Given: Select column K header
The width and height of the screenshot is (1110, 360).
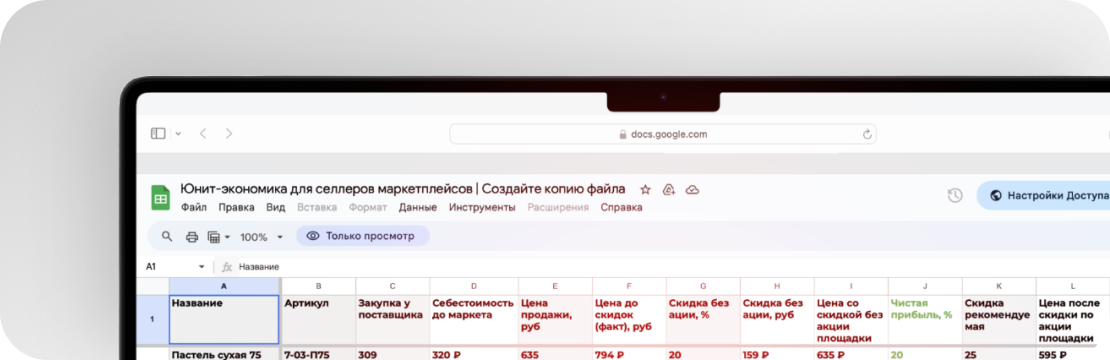Looking at the screenshot, I should (x=999, y=286).
